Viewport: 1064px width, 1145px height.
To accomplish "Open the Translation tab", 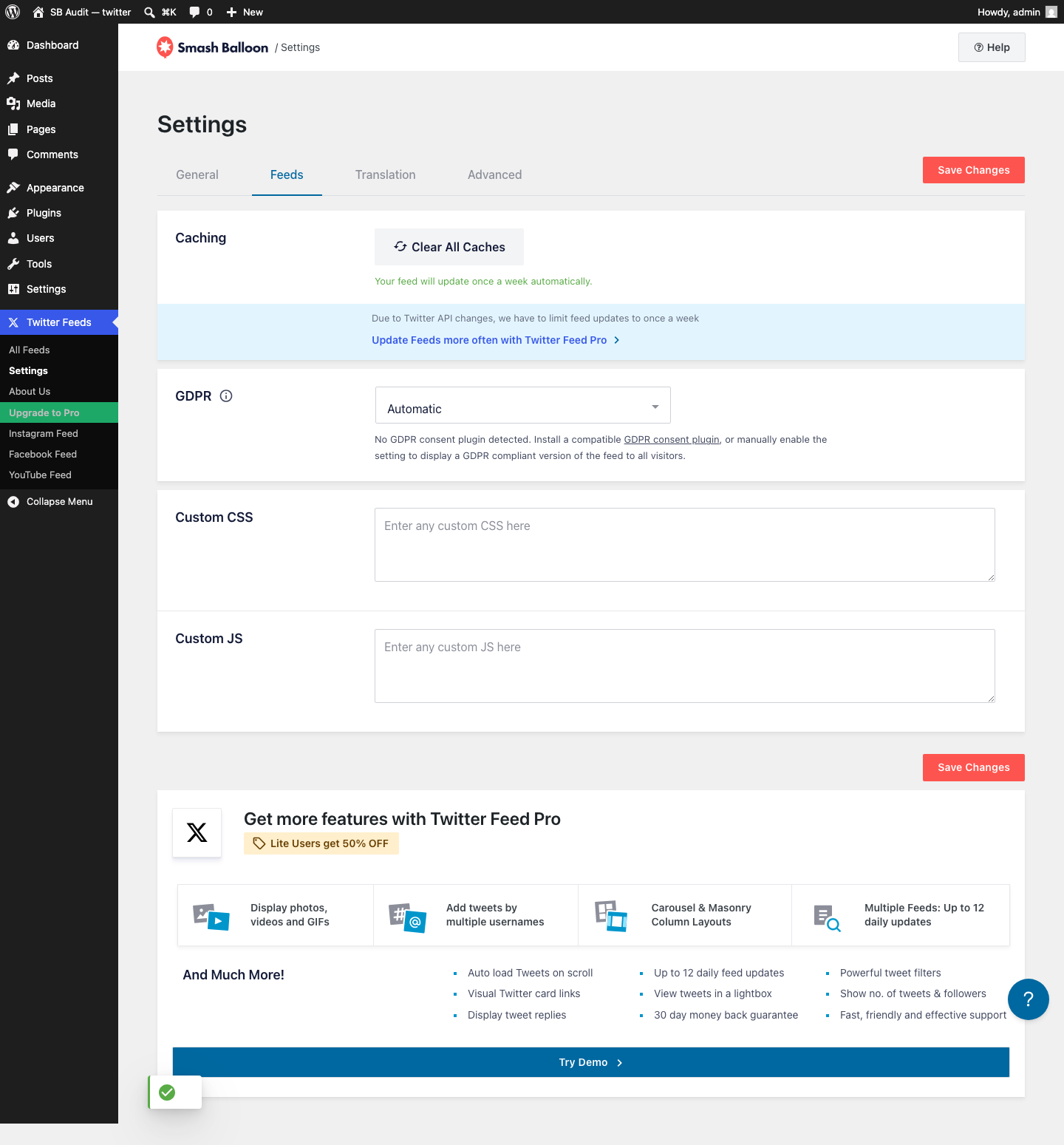I will click(x=386, y=175).
